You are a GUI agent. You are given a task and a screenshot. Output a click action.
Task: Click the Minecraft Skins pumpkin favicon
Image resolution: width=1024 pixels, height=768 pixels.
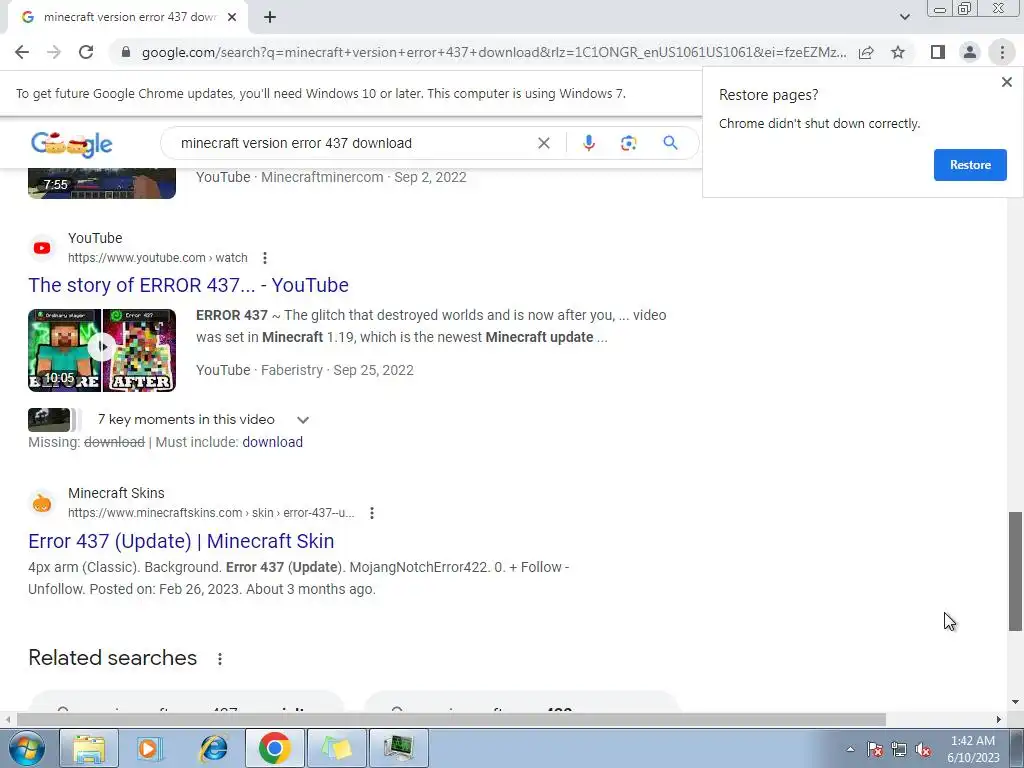click(x=42, y=503)
